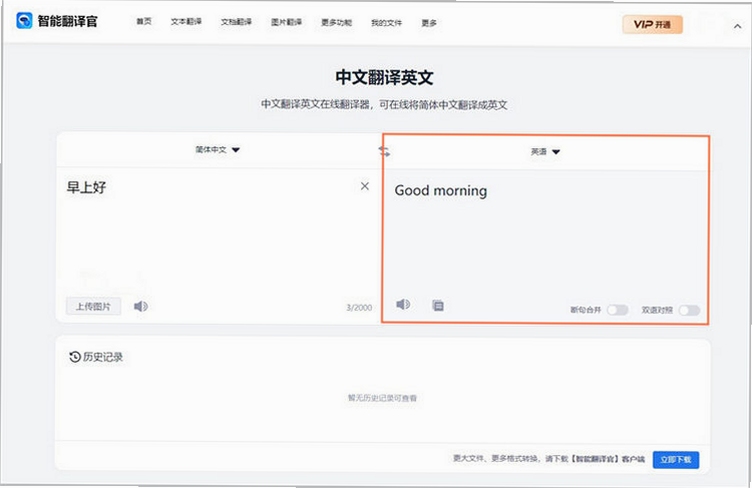The height and width of the screenshot is (488, 752).
Task: Swap source and target languages
Action: 384,151
